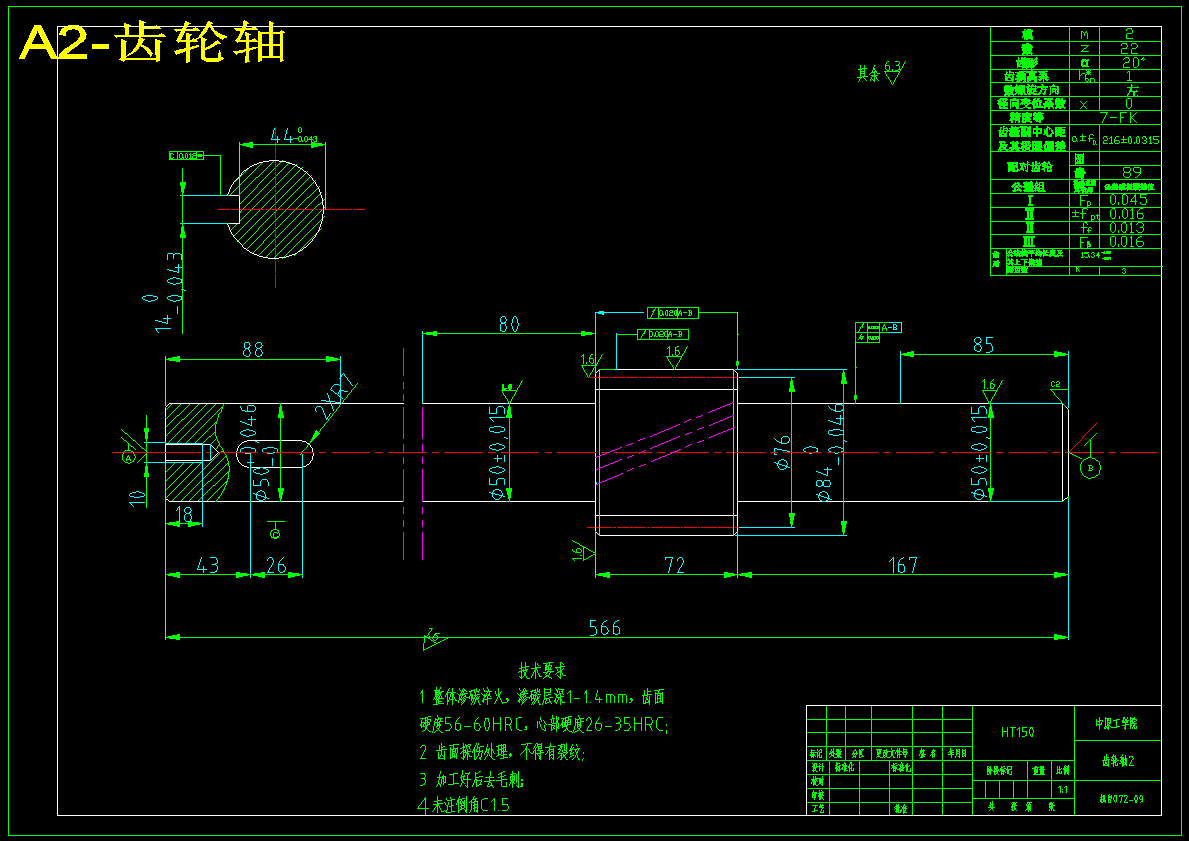Viewport: 1189px width, 841px height.
Task: Click the '更改文件号' title block cell
Action: coord(892,754)
